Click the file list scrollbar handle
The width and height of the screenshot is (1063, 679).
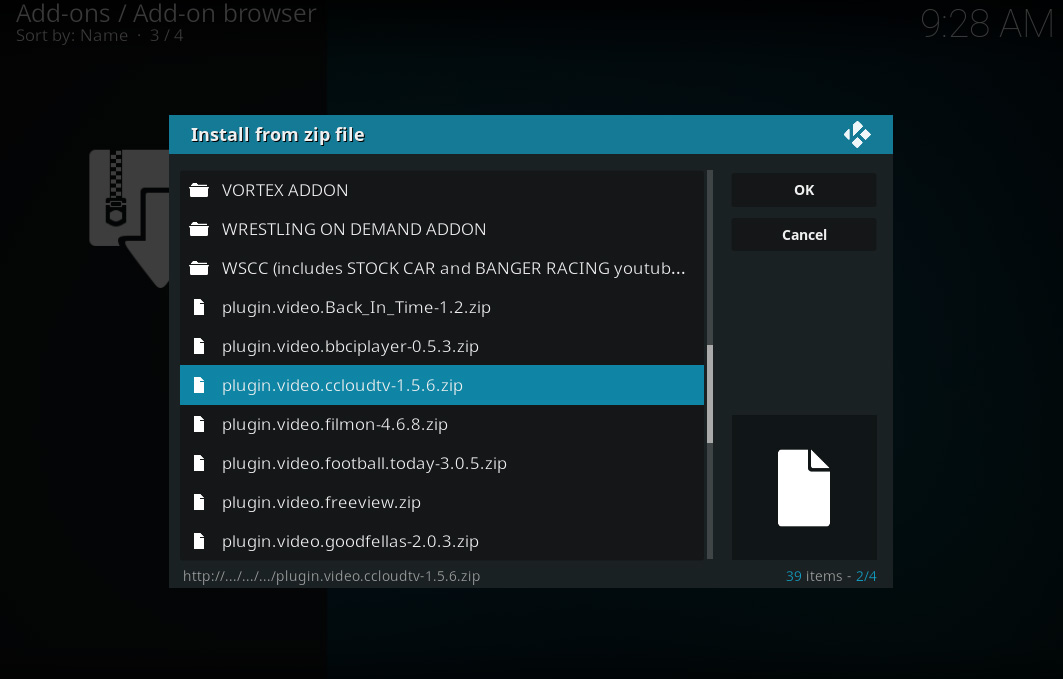pos(710,394)
